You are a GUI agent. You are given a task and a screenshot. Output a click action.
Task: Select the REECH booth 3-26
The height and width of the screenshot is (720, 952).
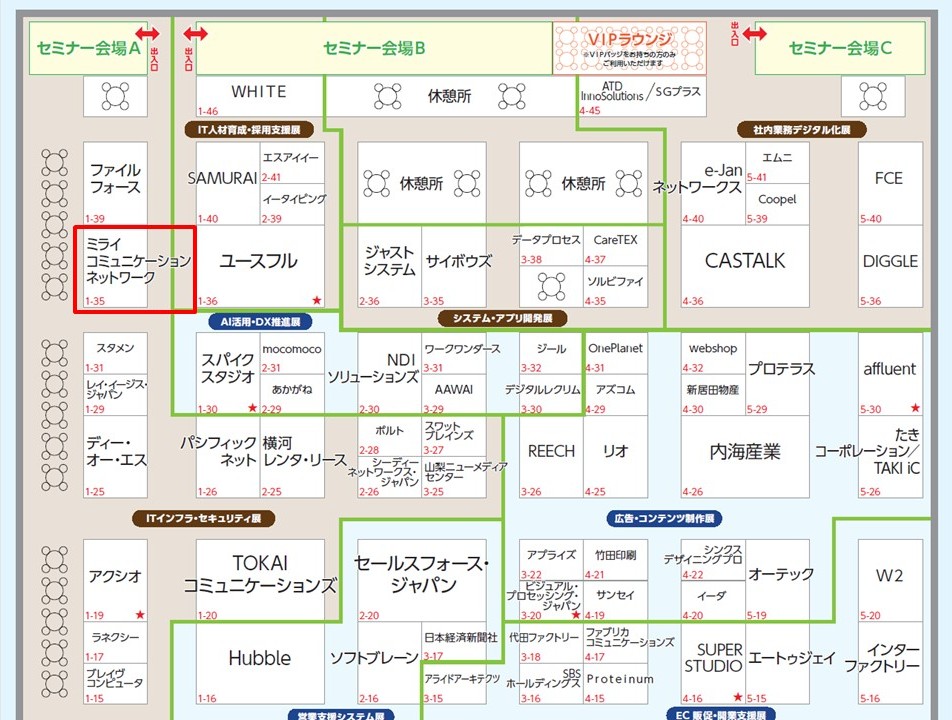[x=551, y=457]
